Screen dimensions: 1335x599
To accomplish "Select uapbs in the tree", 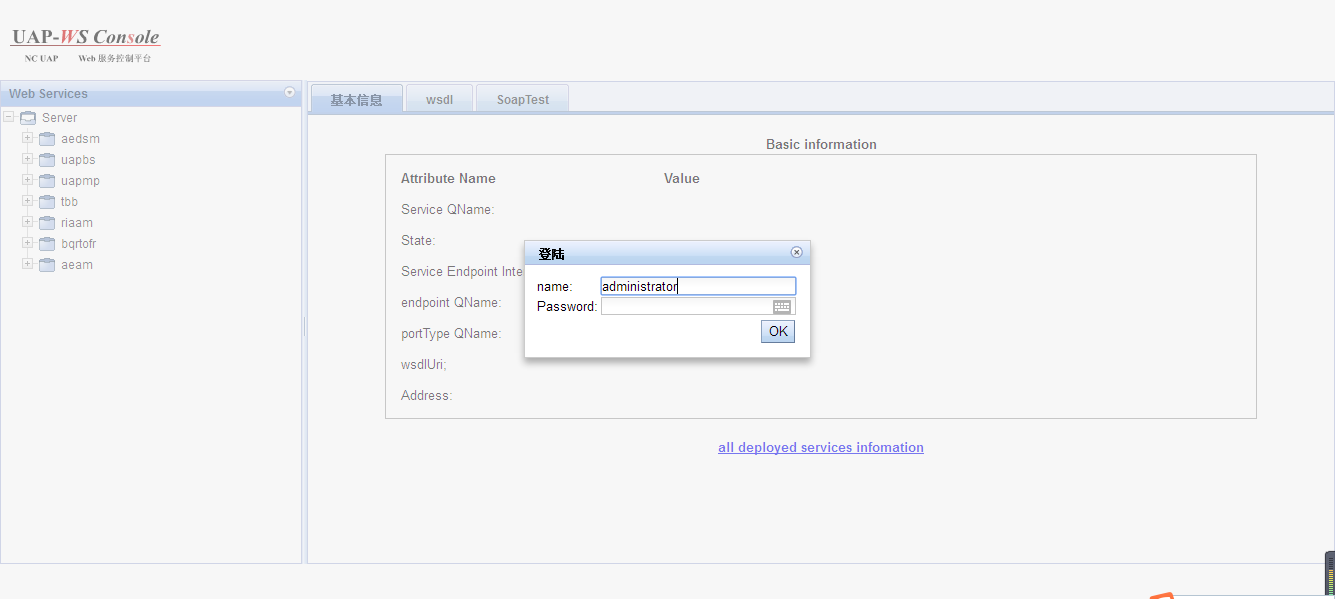I will (x=78, y=160).
